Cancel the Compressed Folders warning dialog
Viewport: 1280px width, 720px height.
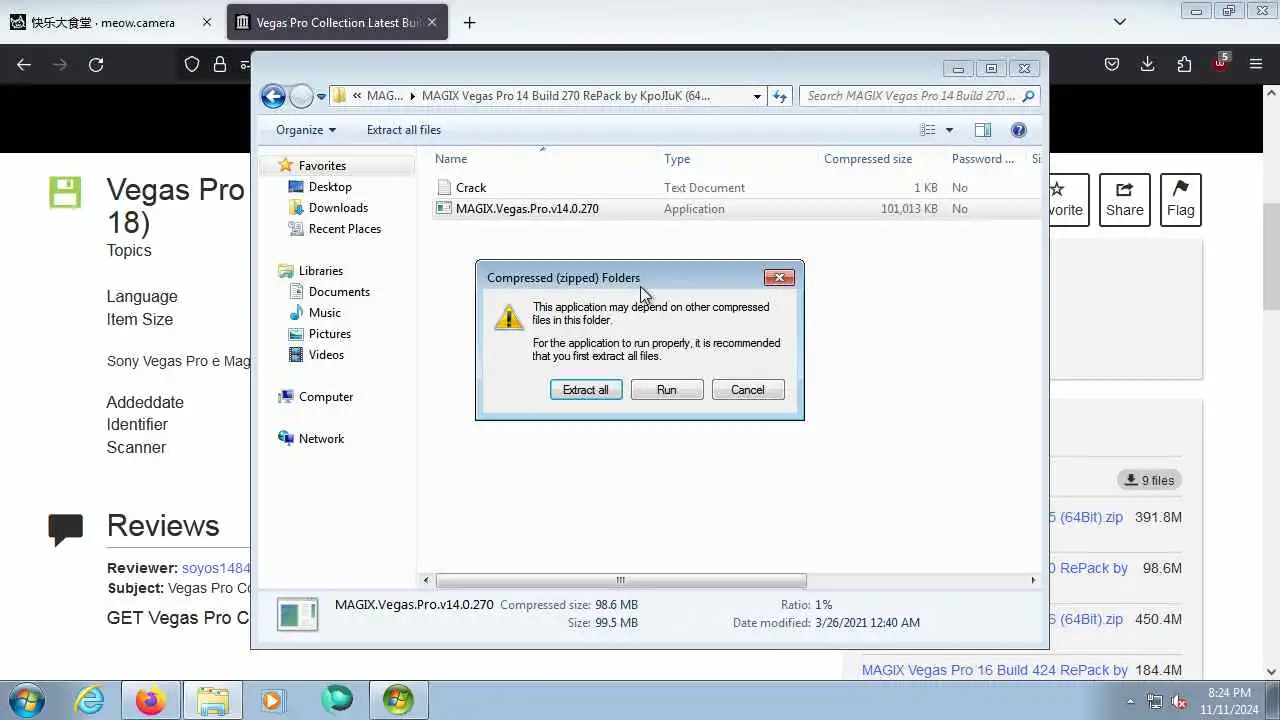coord(748,390)
